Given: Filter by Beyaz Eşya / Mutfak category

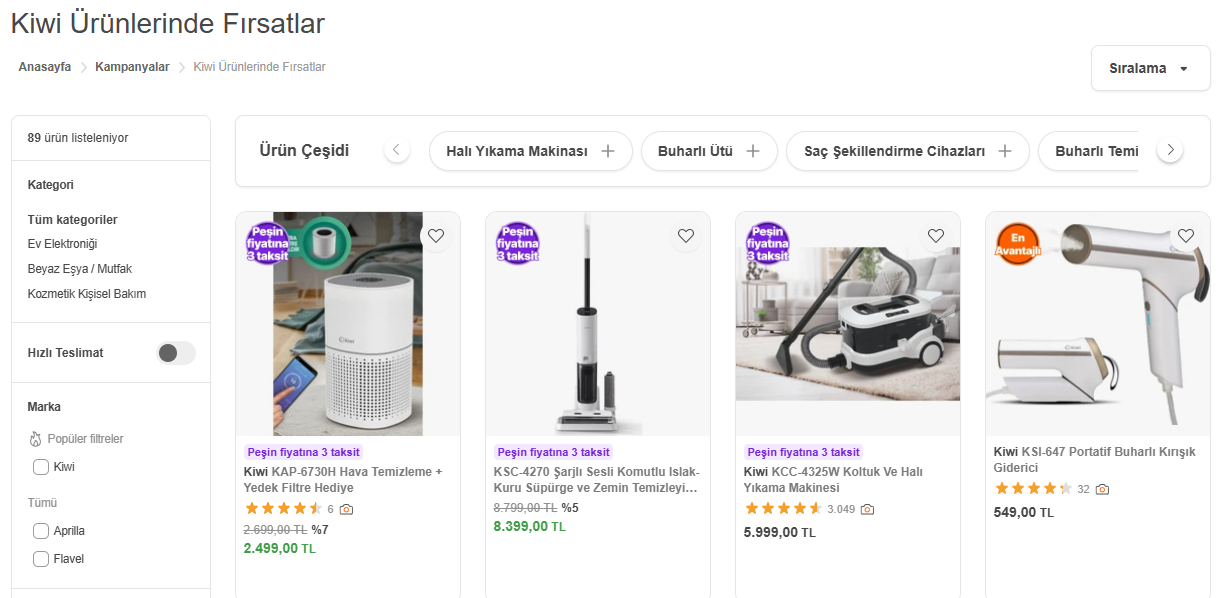Looking at the screenshot, I should pos(80,269).
